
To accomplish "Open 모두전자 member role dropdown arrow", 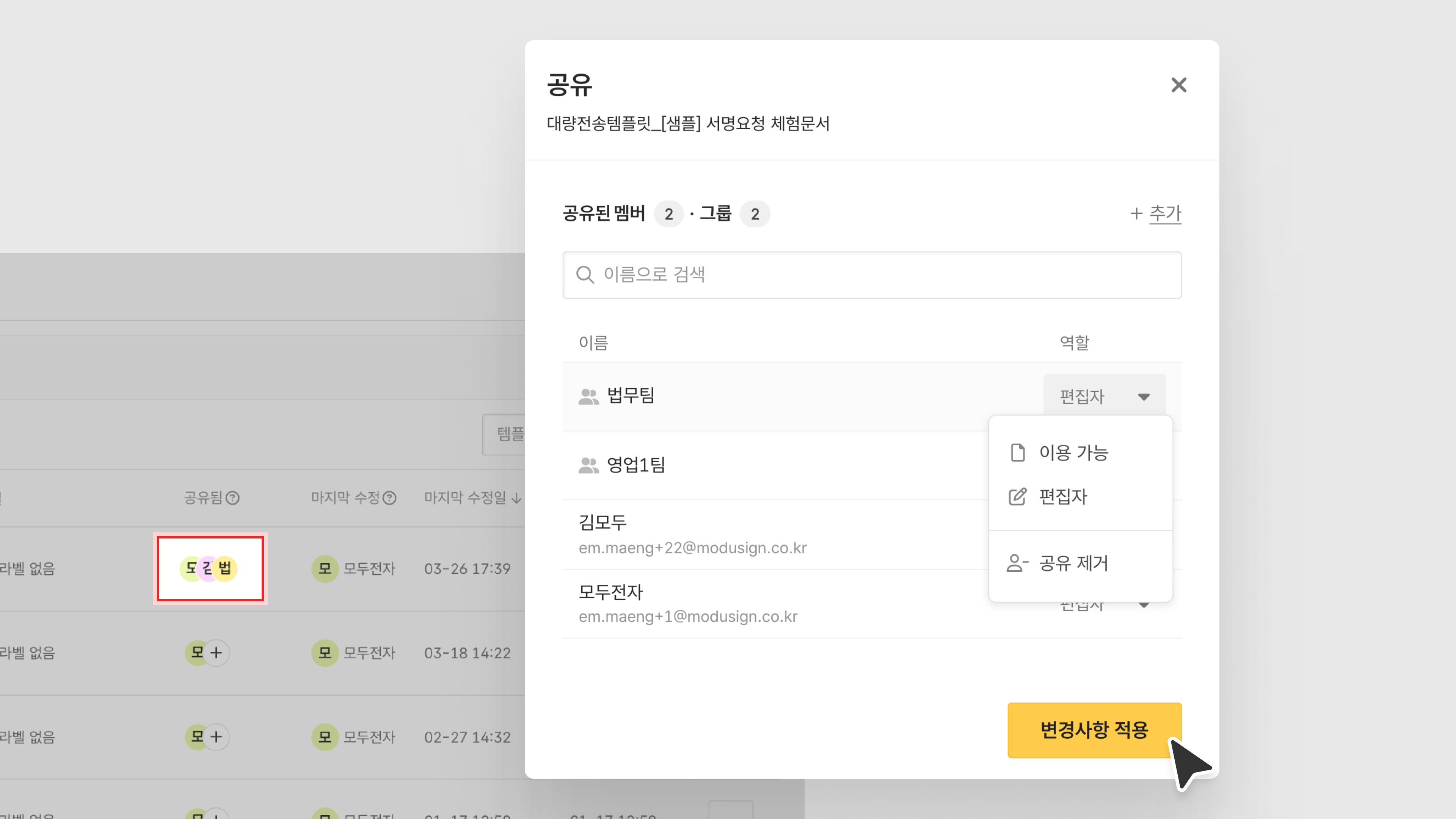I will (x=1144, y=606).
